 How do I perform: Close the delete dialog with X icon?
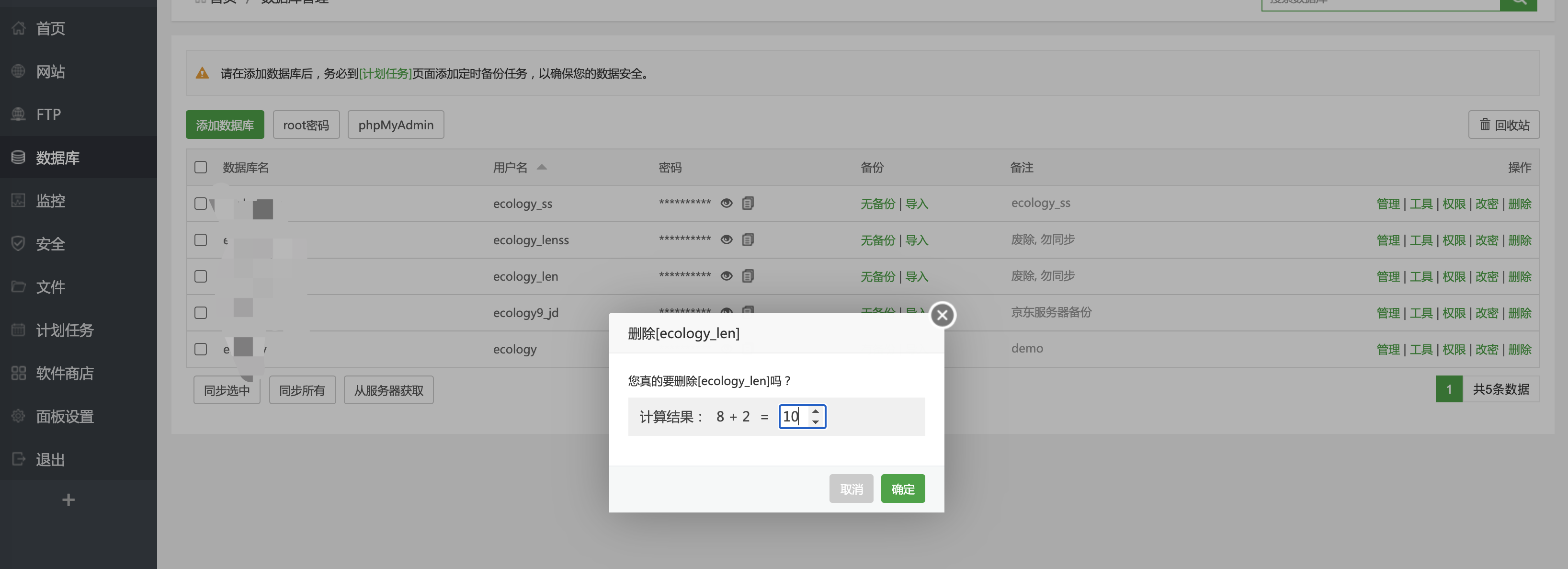942,315
